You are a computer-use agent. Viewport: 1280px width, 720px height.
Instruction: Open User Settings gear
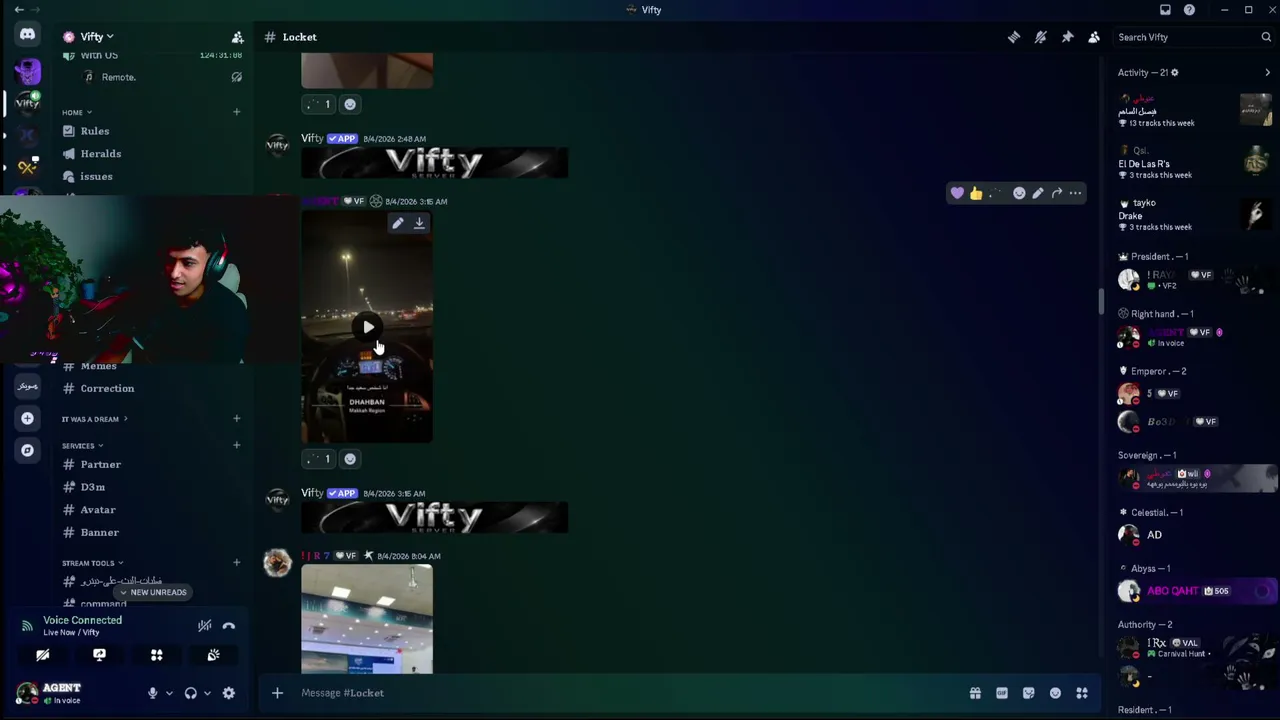click(x=228, y=693)
